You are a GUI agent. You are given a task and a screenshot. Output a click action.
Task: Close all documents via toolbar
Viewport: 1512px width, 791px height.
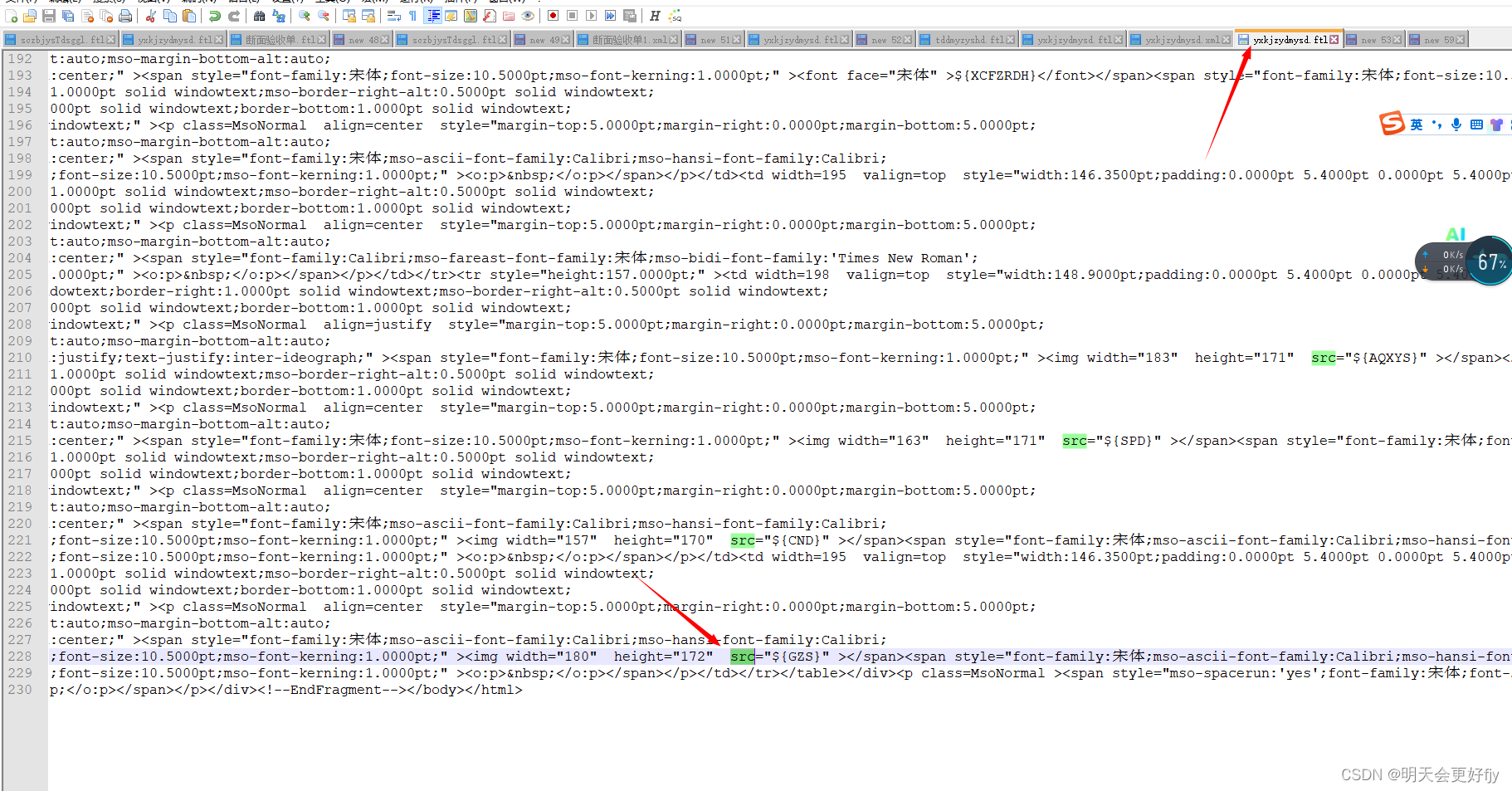(106, 16)
